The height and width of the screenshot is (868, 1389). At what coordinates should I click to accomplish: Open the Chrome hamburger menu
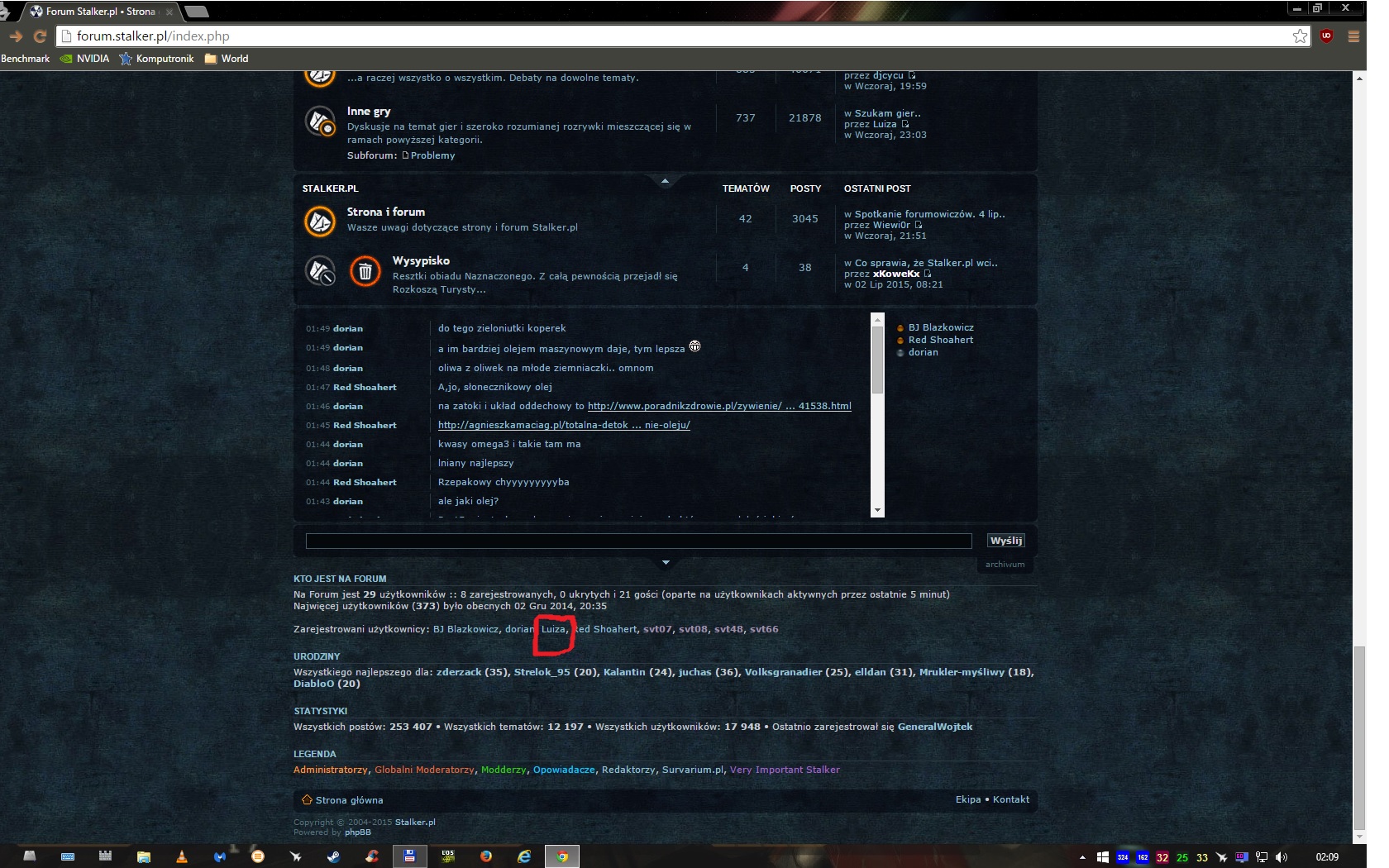(1353, 36)
